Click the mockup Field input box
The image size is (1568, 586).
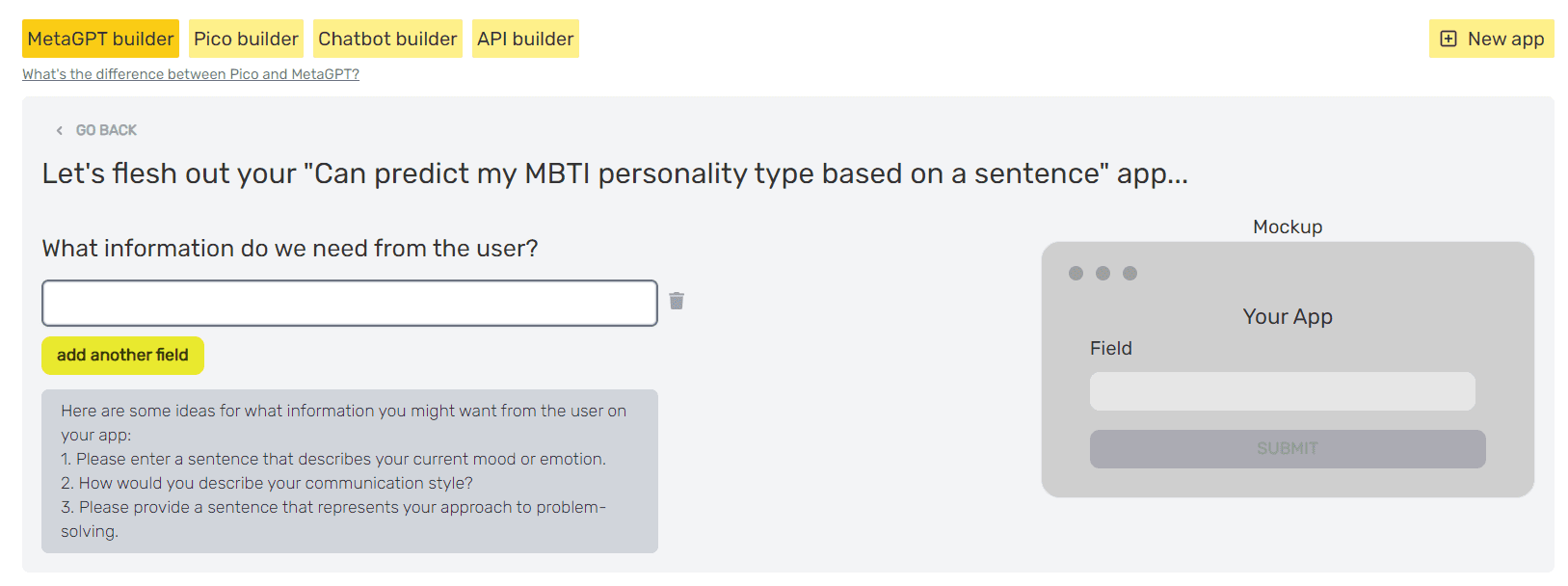click(1282, 391)
